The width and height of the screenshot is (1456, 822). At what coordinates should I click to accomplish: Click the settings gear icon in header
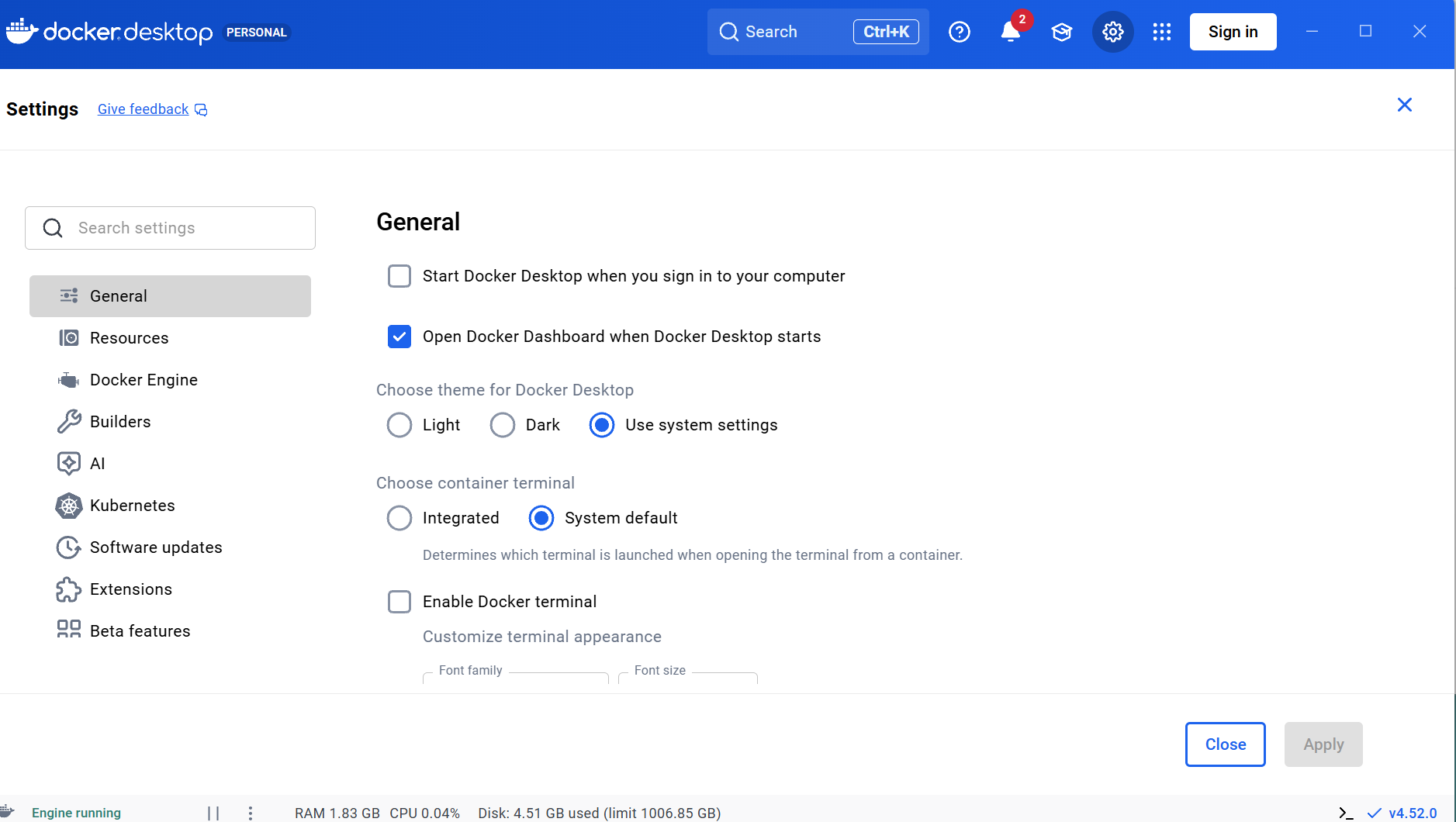(x=1112, y=32)
